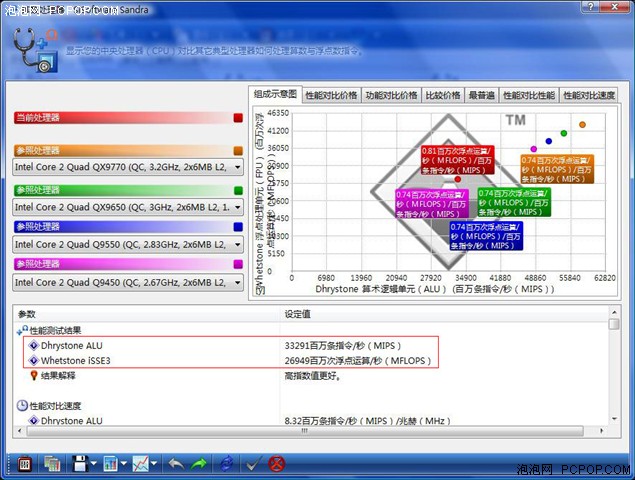Click the green reference-processor color swatch

click(238, 190)
